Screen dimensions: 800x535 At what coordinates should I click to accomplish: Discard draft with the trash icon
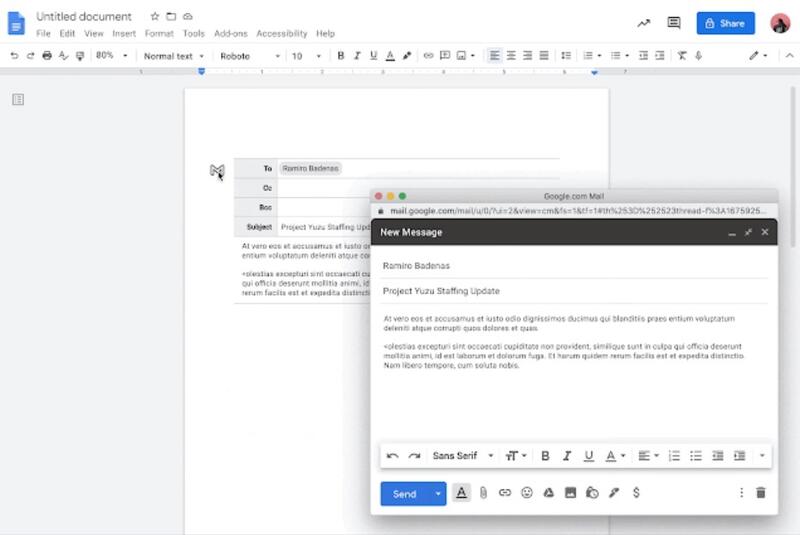click(761, 493)
